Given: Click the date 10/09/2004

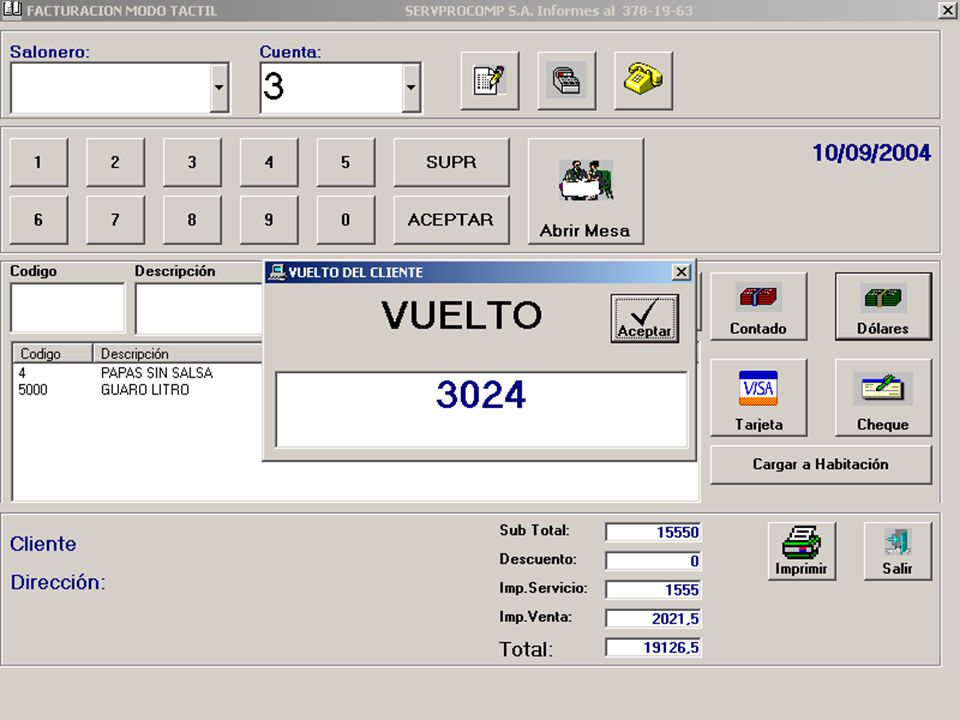Looking at the screenshot, I should pyautogui.click(x=871, y=152).
